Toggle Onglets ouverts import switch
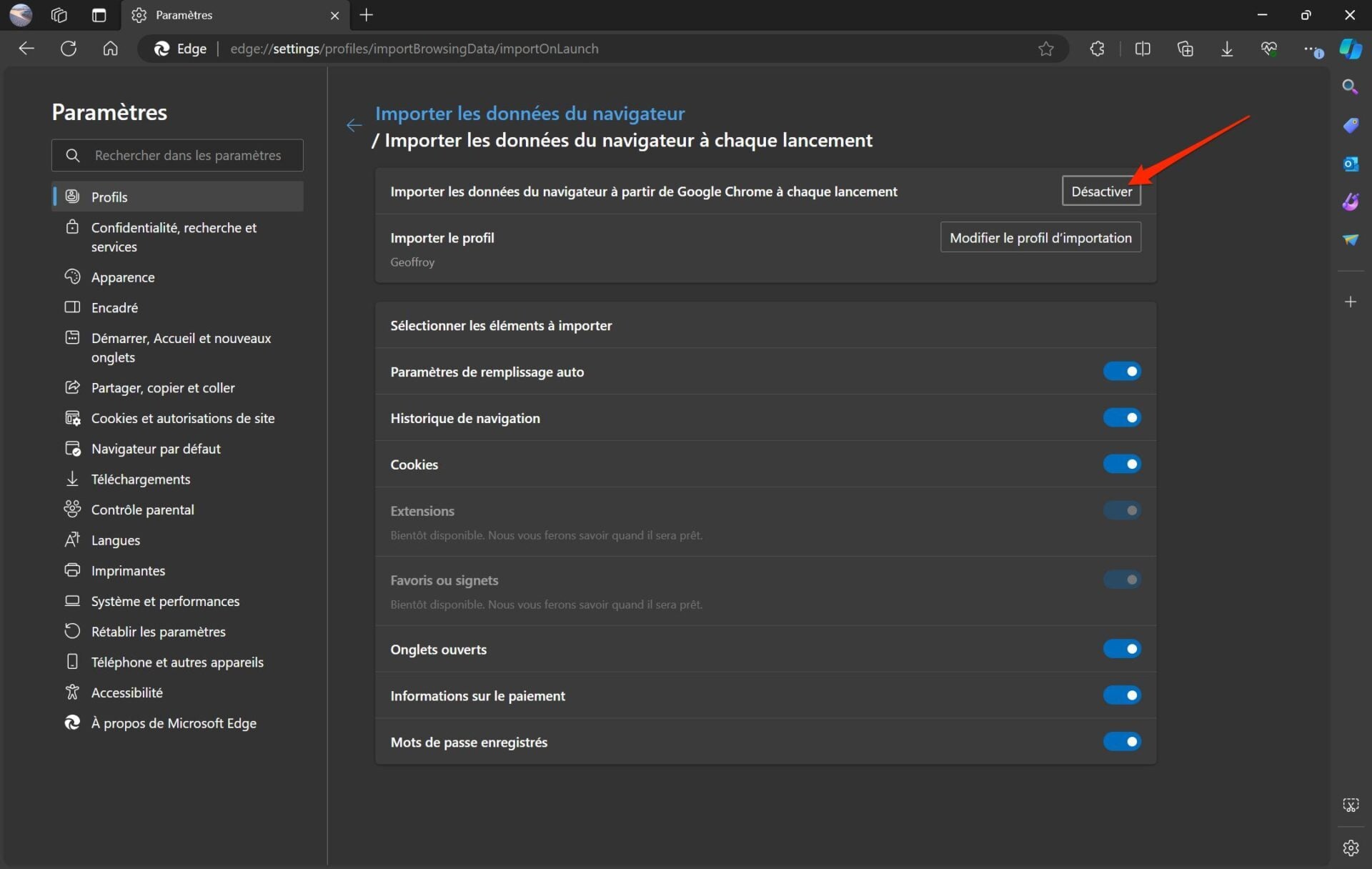Viewport: 1372px width, 869px height. (1121, 649)
